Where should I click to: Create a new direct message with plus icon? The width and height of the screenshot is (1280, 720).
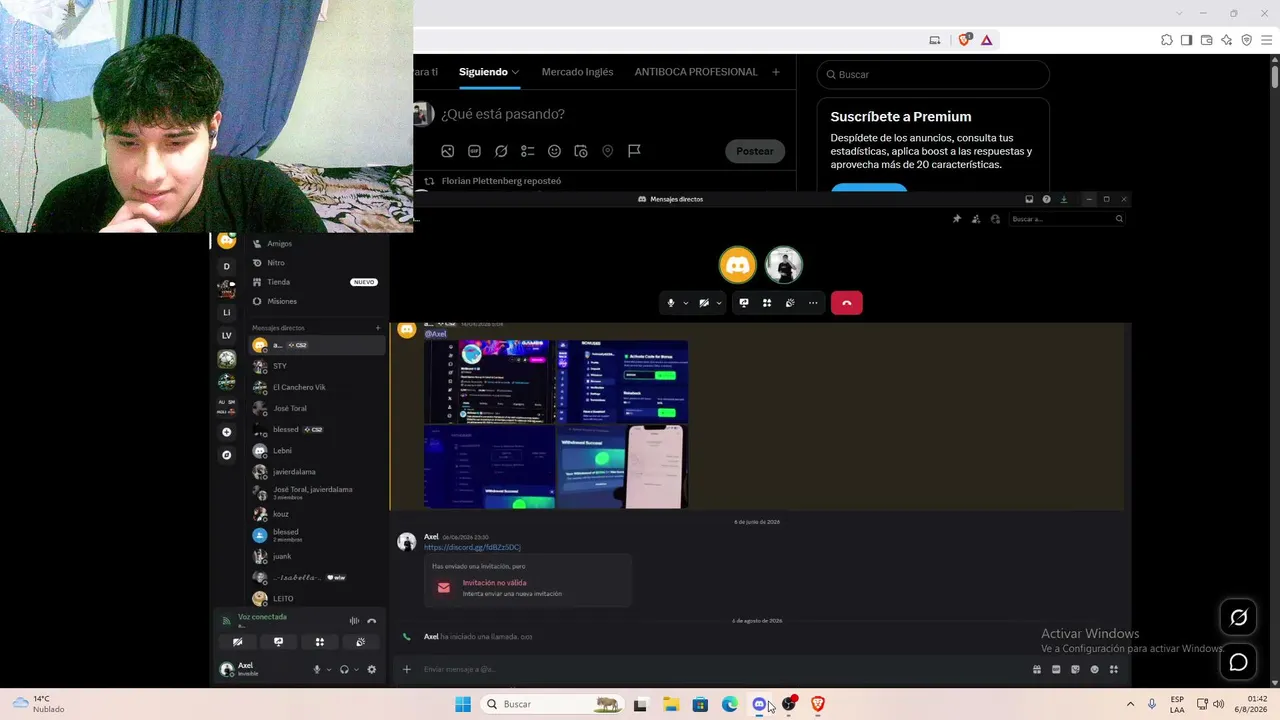pos(378,328)
